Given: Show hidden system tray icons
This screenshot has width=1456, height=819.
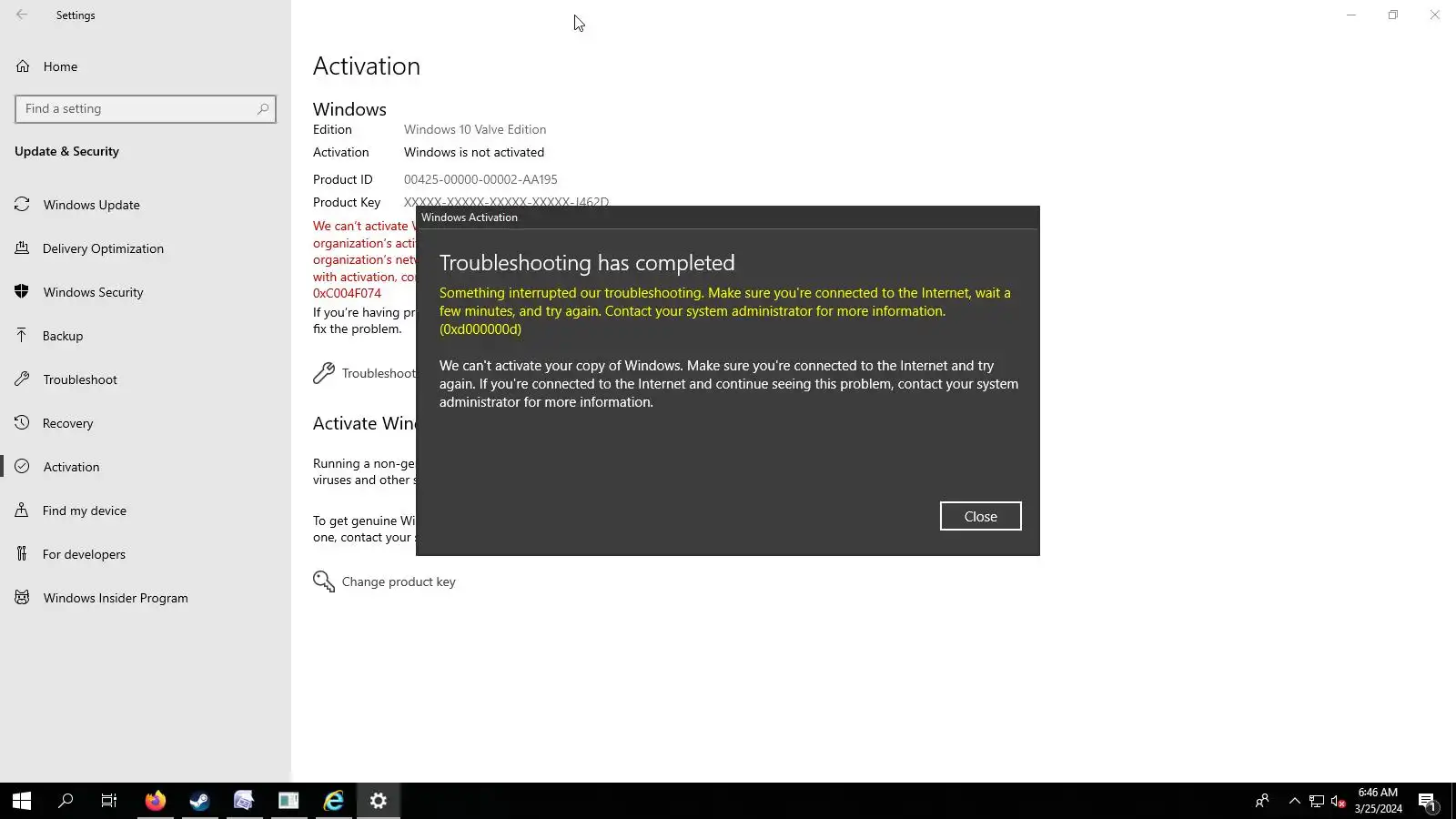Looking at the screenshot, I should coord(1294,801).
